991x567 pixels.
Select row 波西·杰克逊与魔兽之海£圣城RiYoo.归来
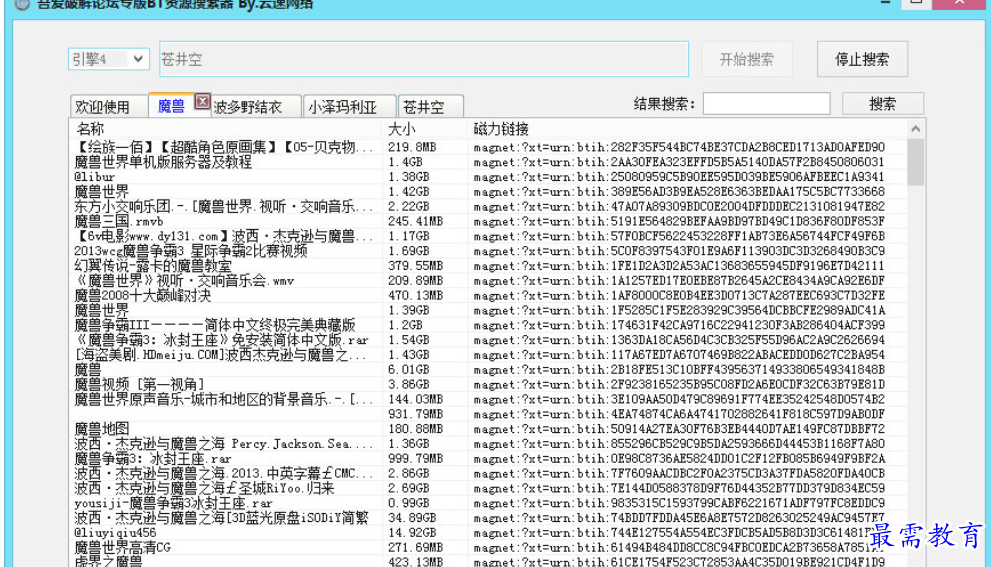click(x=487, y=489)
